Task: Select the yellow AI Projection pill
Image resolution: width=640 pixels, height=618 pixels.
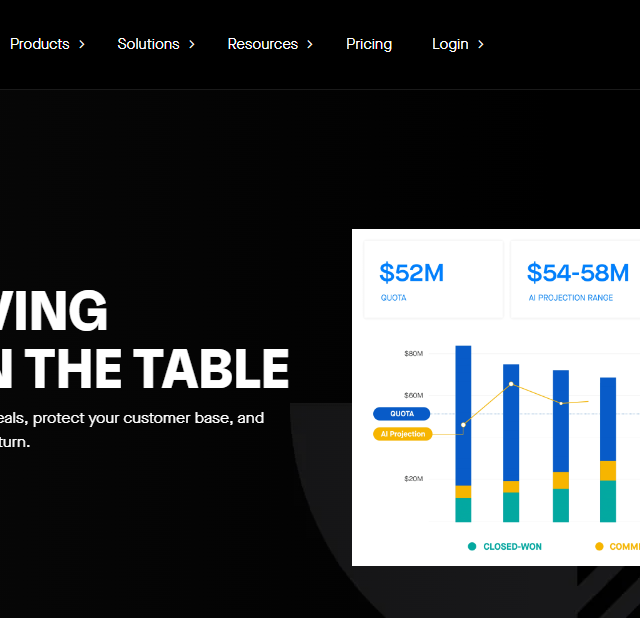Action: click(402, 434)
